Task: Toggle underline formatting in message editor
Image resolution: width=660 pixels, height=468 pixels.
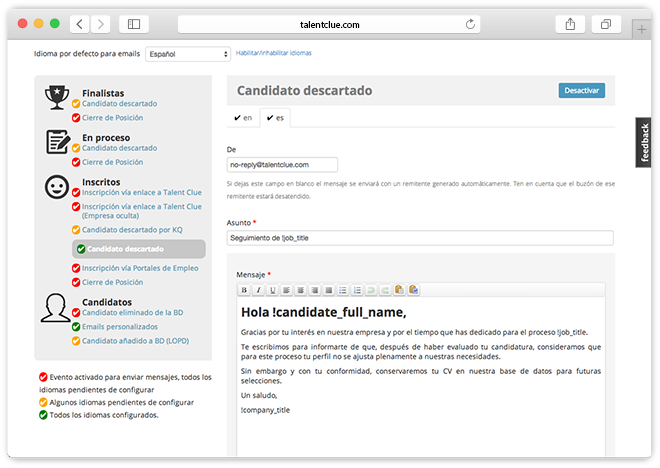Action: 272,290
